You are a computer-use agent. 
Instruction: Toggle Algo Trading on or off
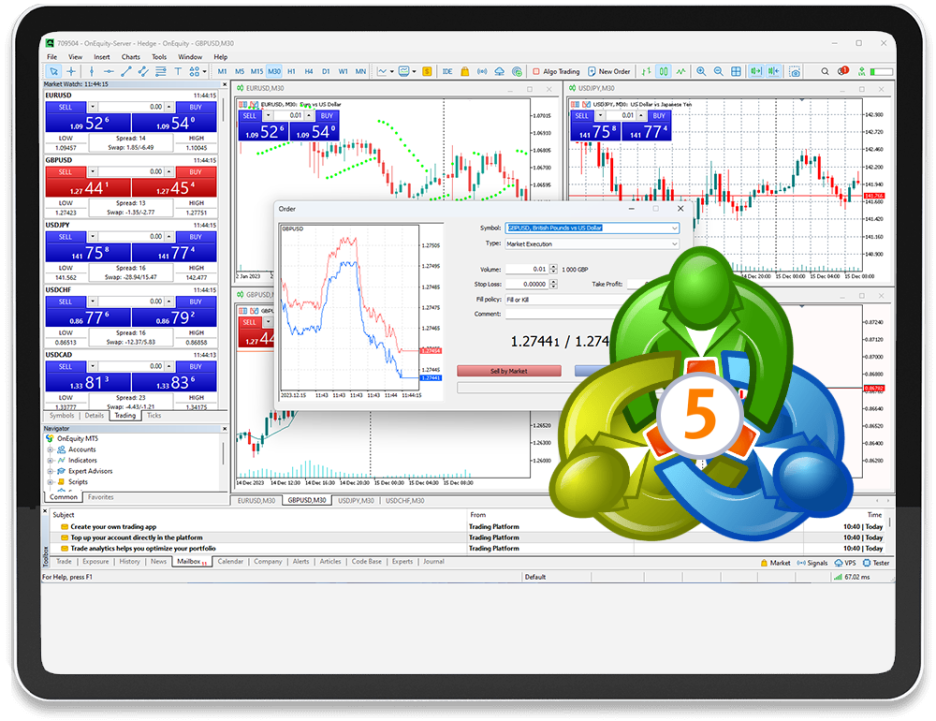556,72
